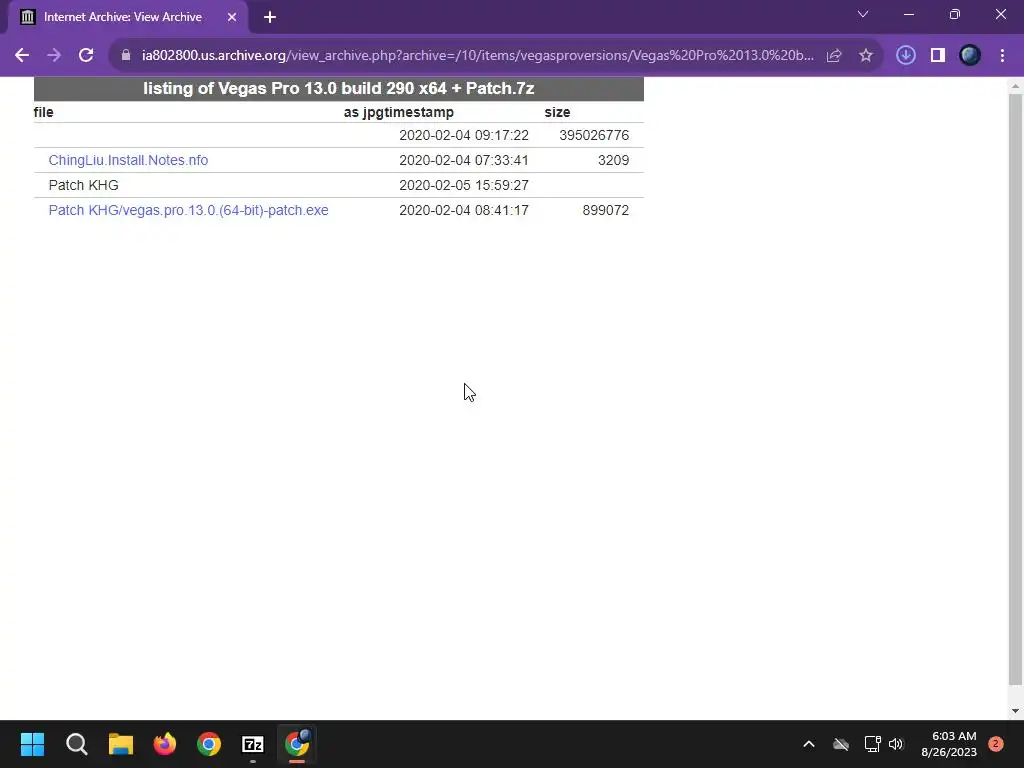Screen dimensions: 1024x768
Task: Click the scrollbar down arrow
Action: [1015, 711]
